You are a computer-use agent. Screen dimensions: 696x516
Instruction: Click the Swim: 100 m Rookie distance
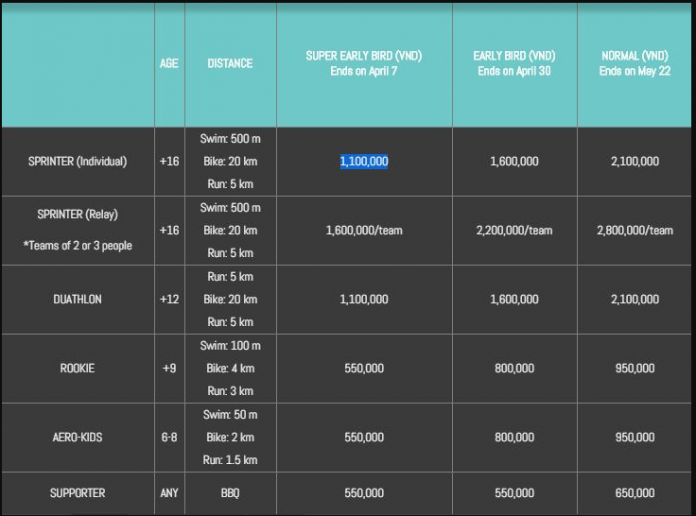tap(230, 345)
